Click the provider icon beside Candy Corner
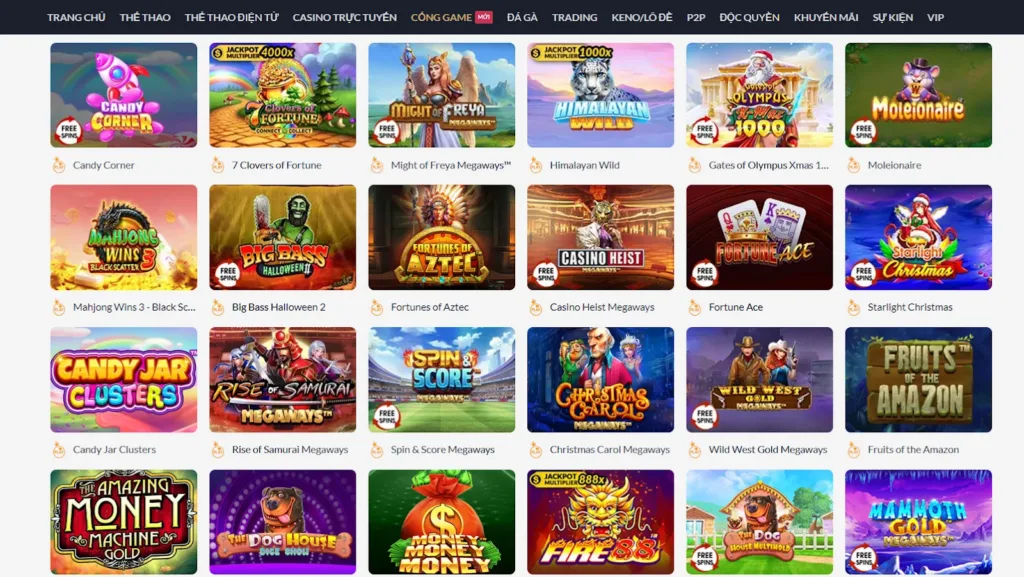This screenshot has height=577, width=1024. [x=59, y=165]
